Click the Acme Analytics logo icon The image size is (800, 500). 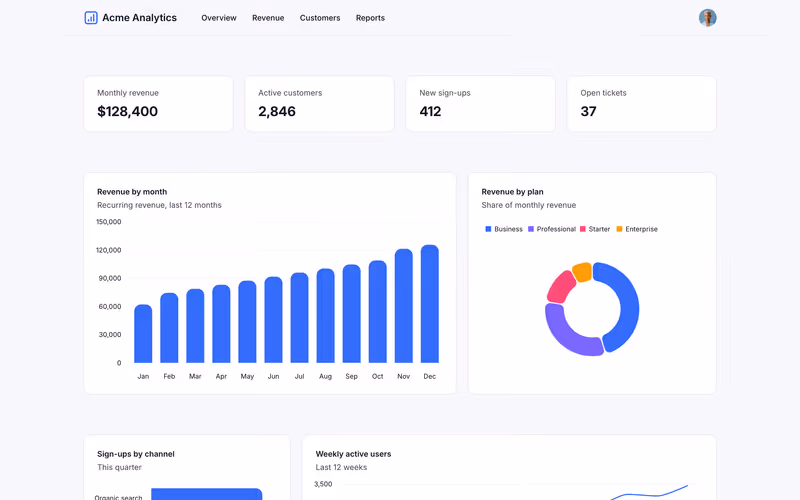pyautogui.click(x=91, y=18)
